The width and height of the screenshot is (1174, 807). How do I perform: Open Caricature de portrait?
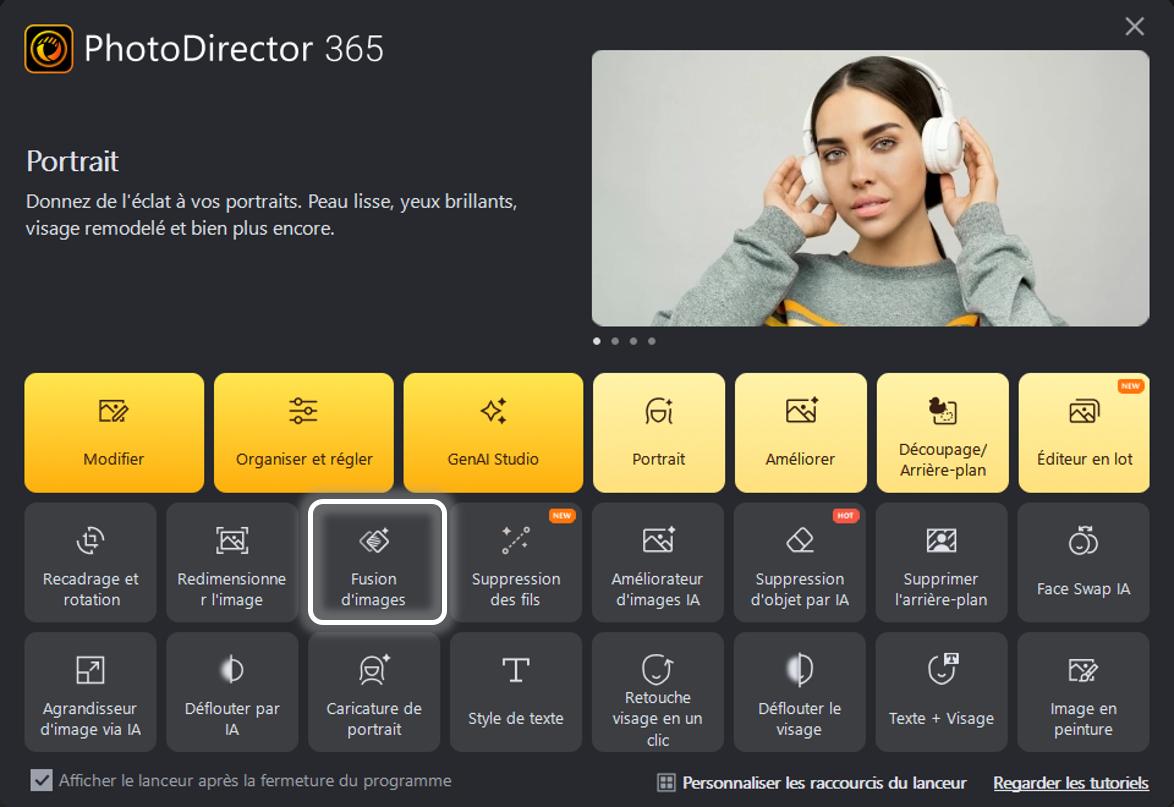coord(374,692)
